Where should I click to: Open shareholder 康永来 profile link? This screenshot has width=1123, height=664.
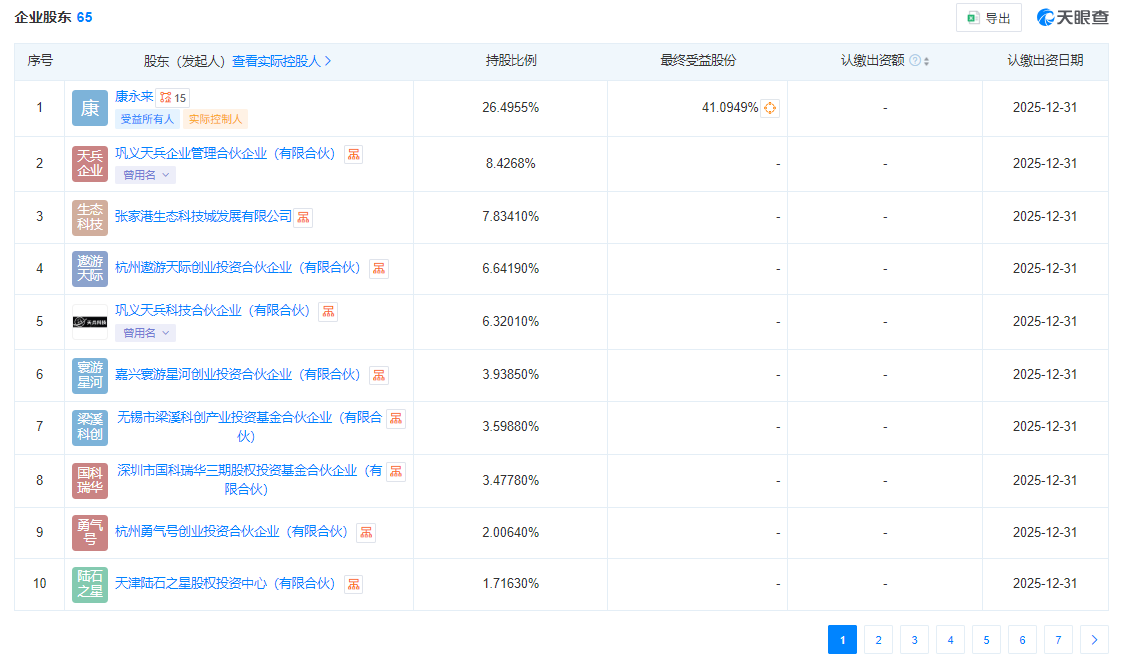tap(134, 96)
